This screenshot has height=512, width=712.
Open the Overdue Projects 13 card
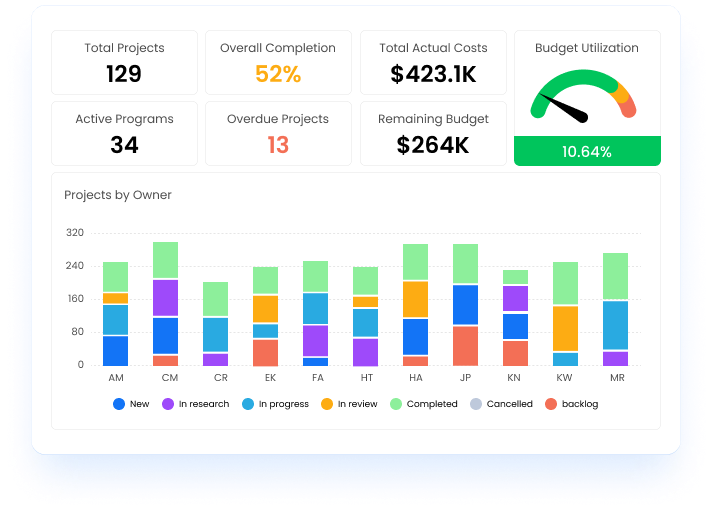pos(278,133)
